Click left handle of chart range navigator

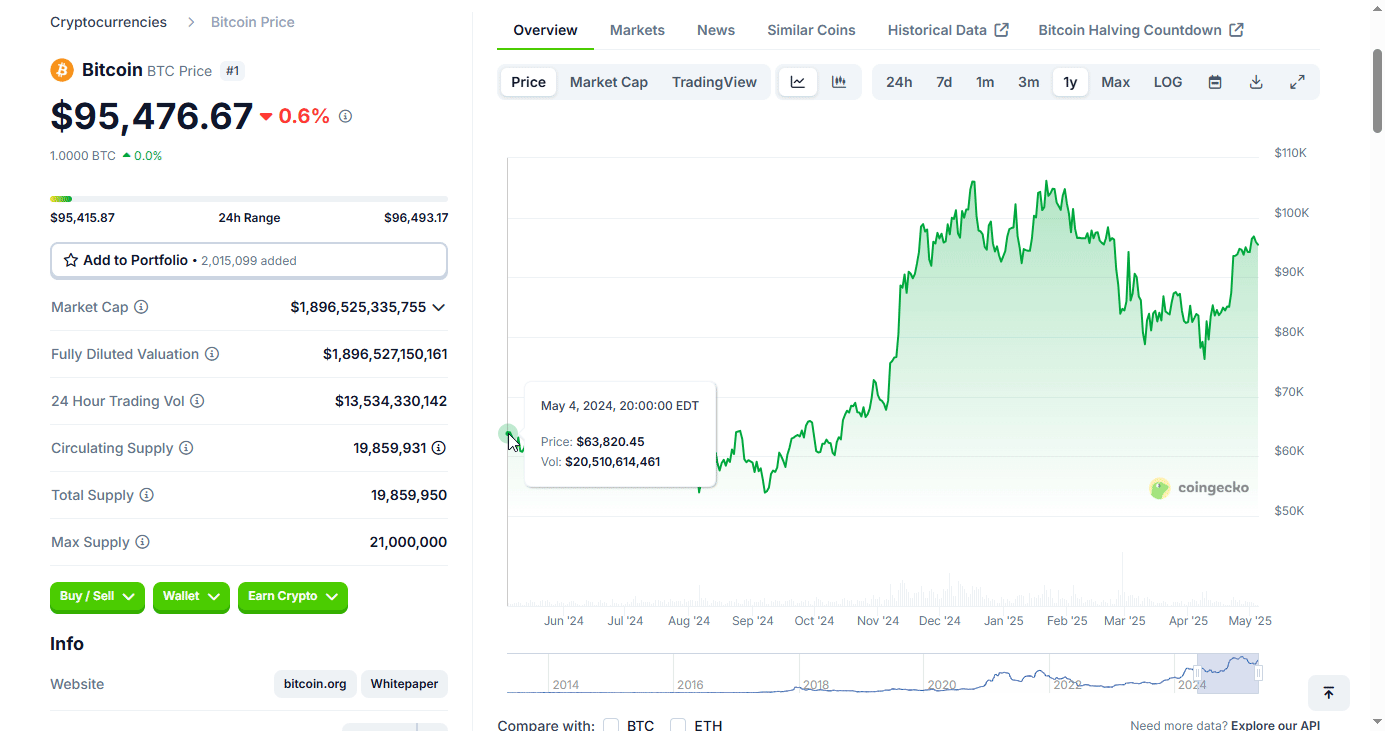pyautogui.click(x=1197, y=673)
